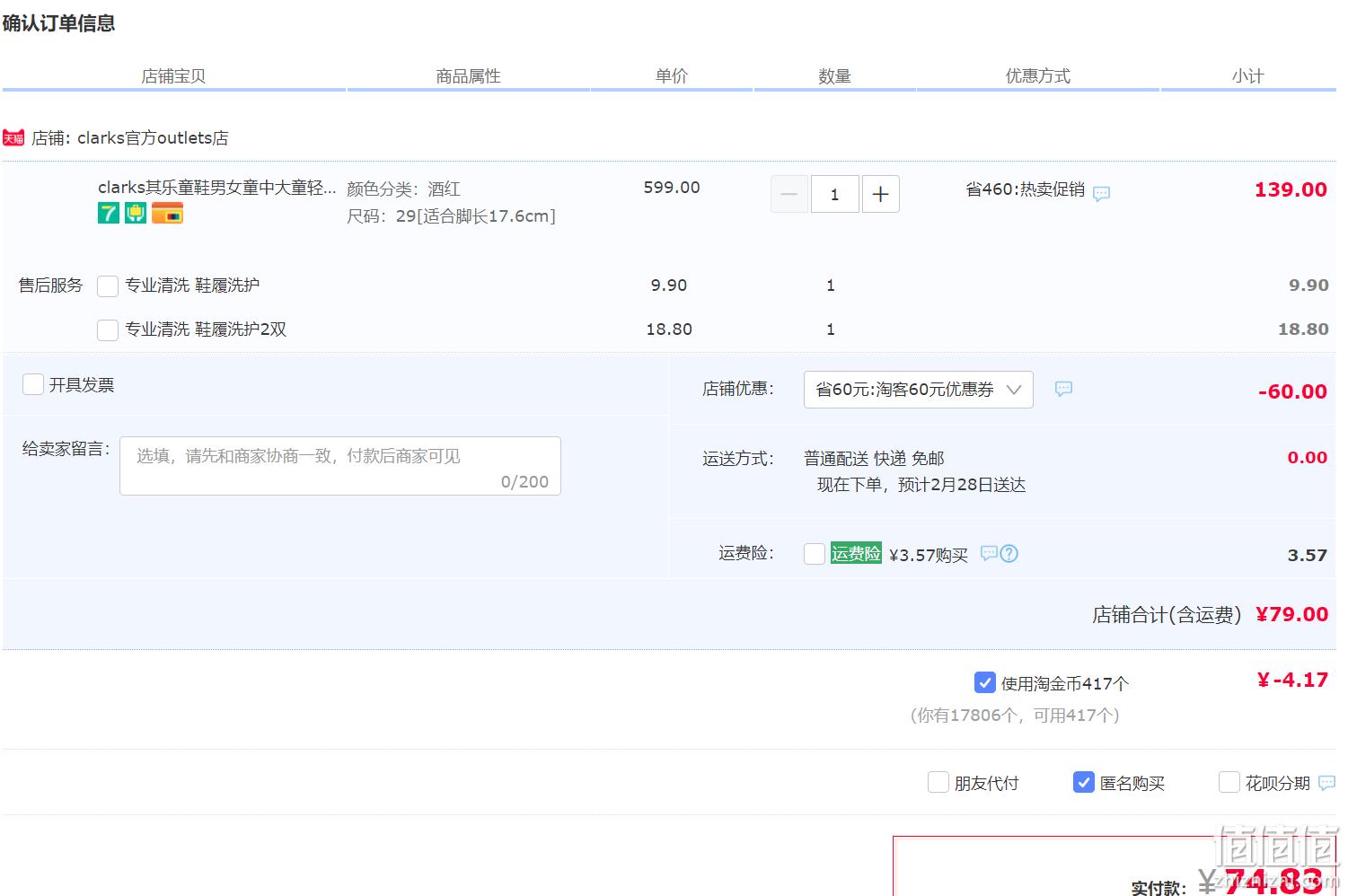
Task: Click the 单价 column header
Action: (x=672, y=76)
